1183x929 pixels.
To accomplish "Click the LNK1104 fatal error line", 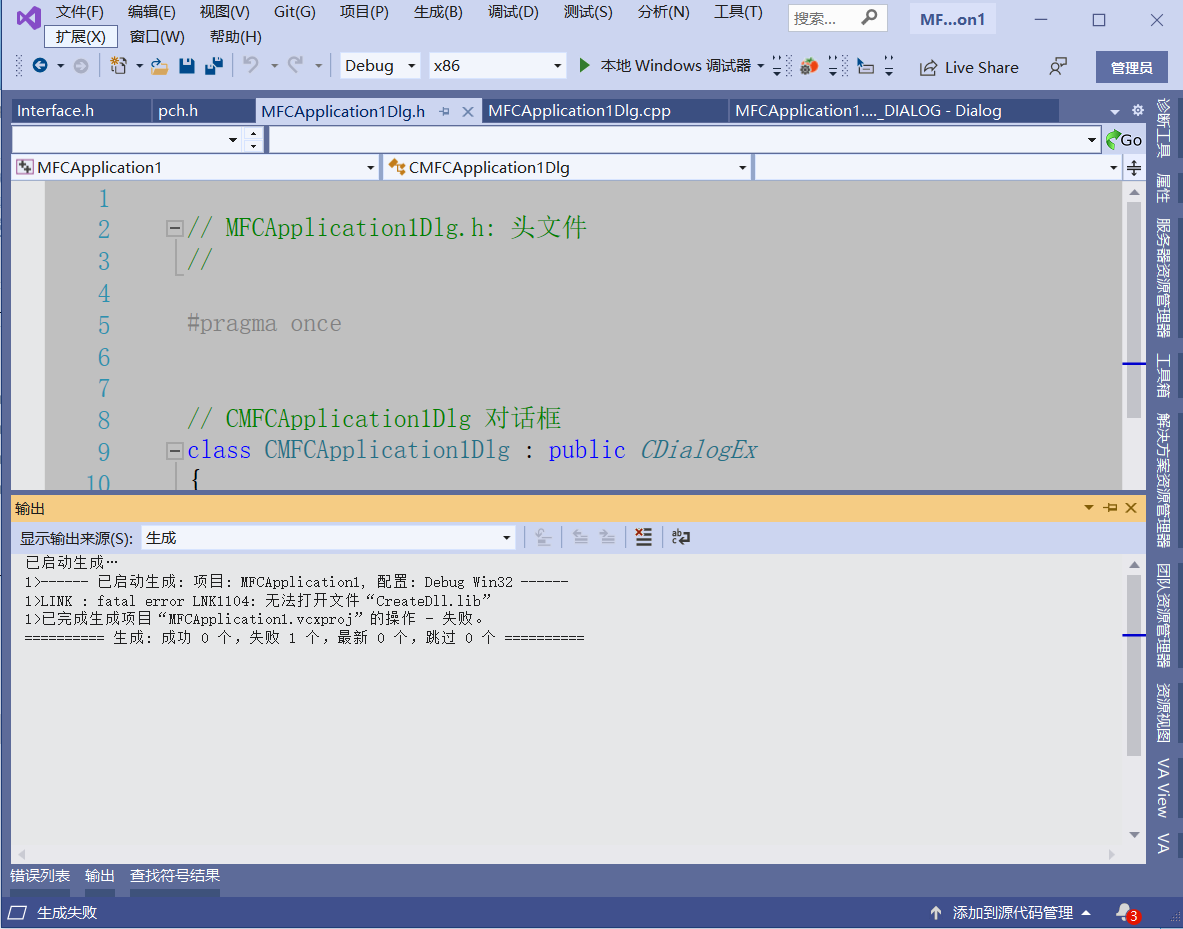I will (x=258, y=601).
